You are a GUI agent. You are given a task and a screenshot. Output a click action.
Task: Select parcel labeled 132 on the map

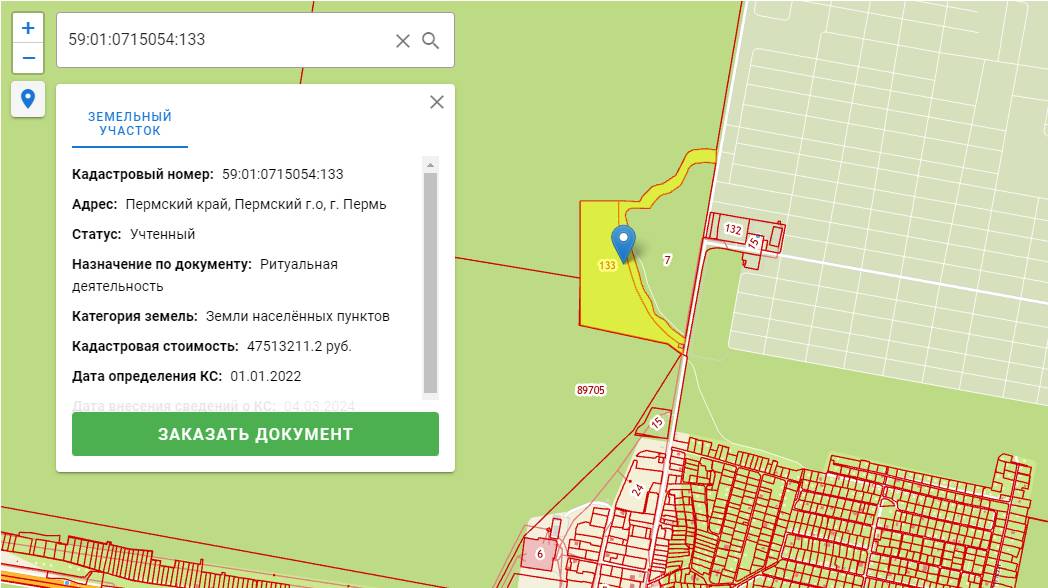pos(733,230)
